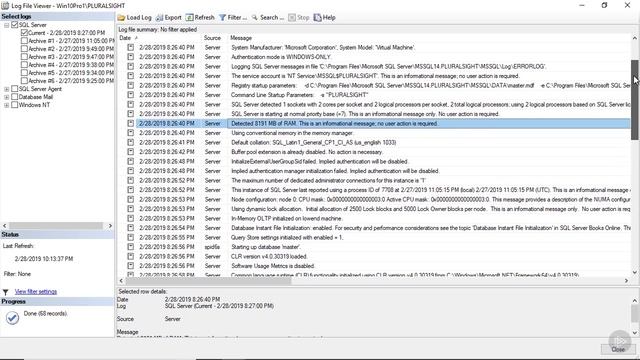Click the log list scroll-left arrow
The image size is (640, 360).
point(121,281)
